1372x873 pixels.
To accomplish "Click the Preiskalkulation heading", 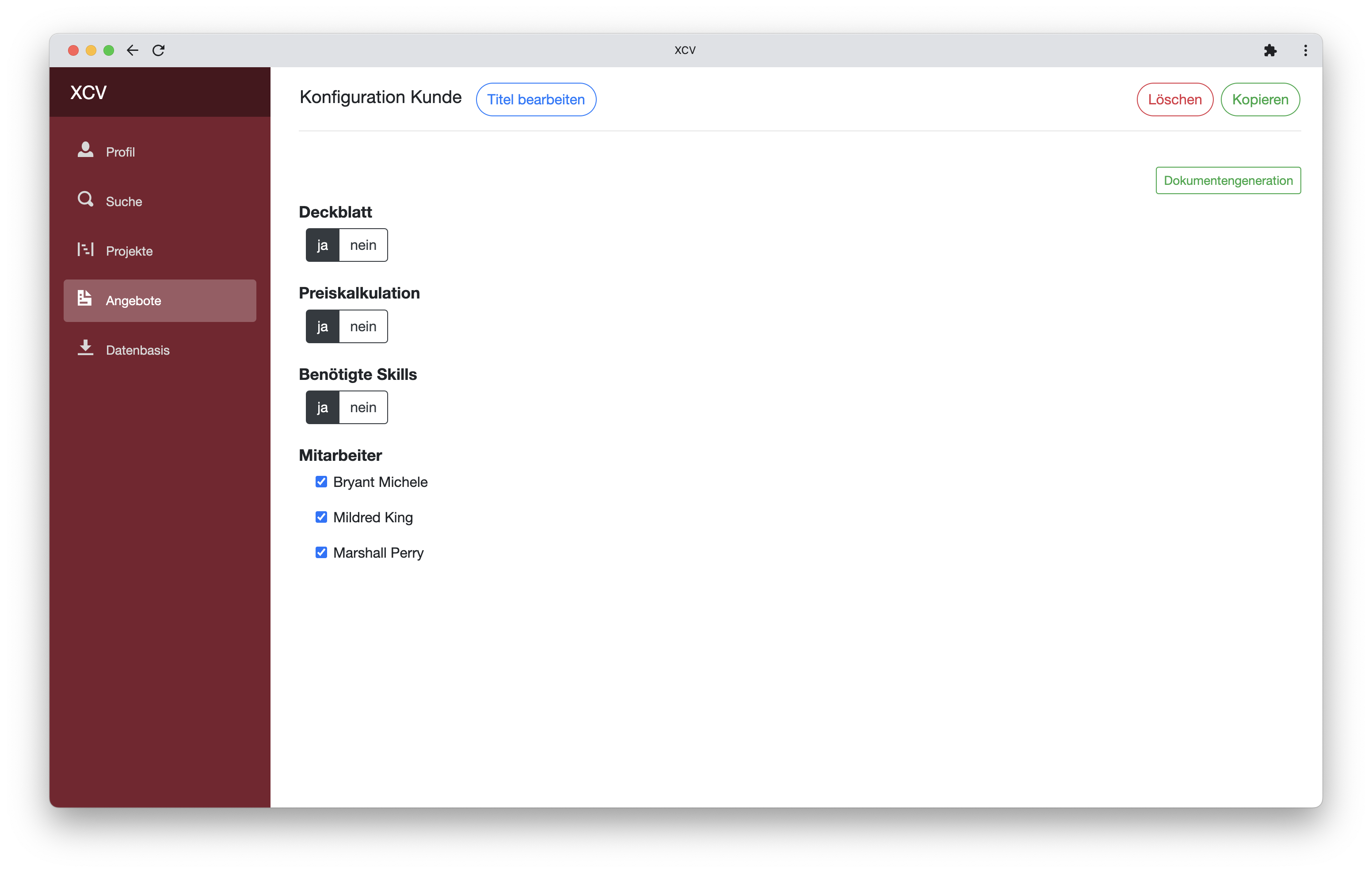I will (359, 293).
